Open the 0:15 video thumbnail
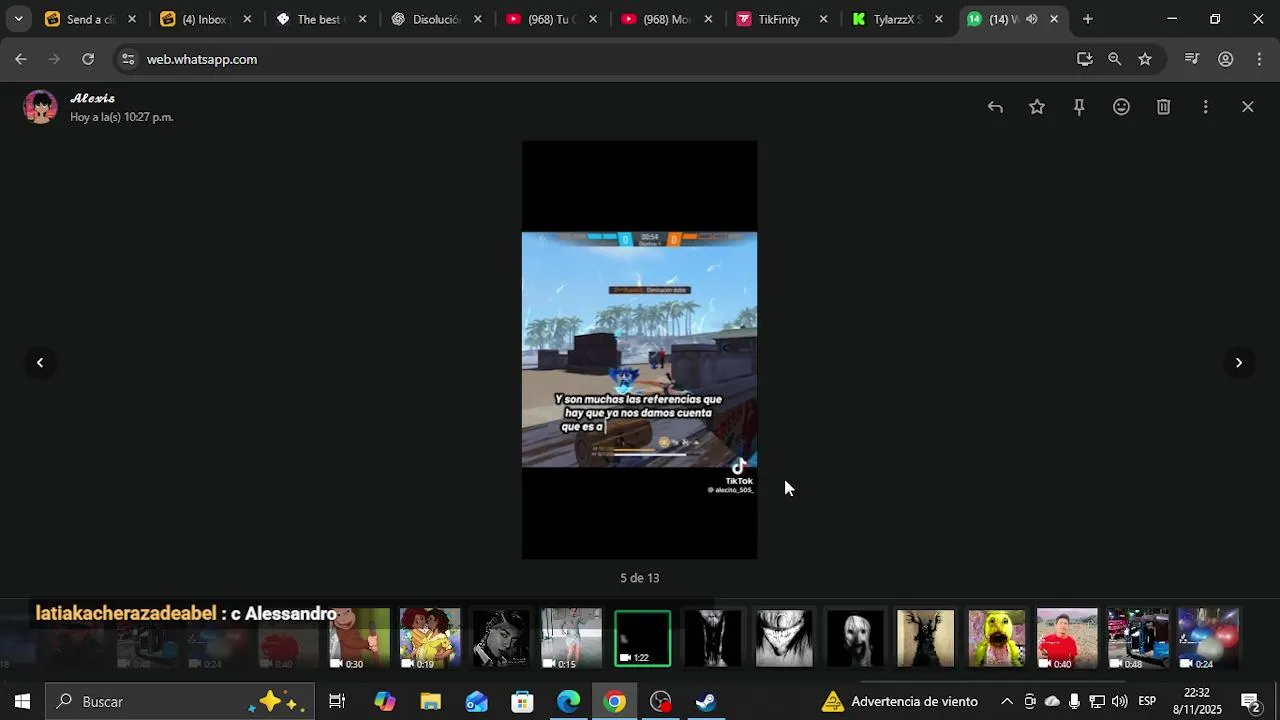 (x=572, y=638)
